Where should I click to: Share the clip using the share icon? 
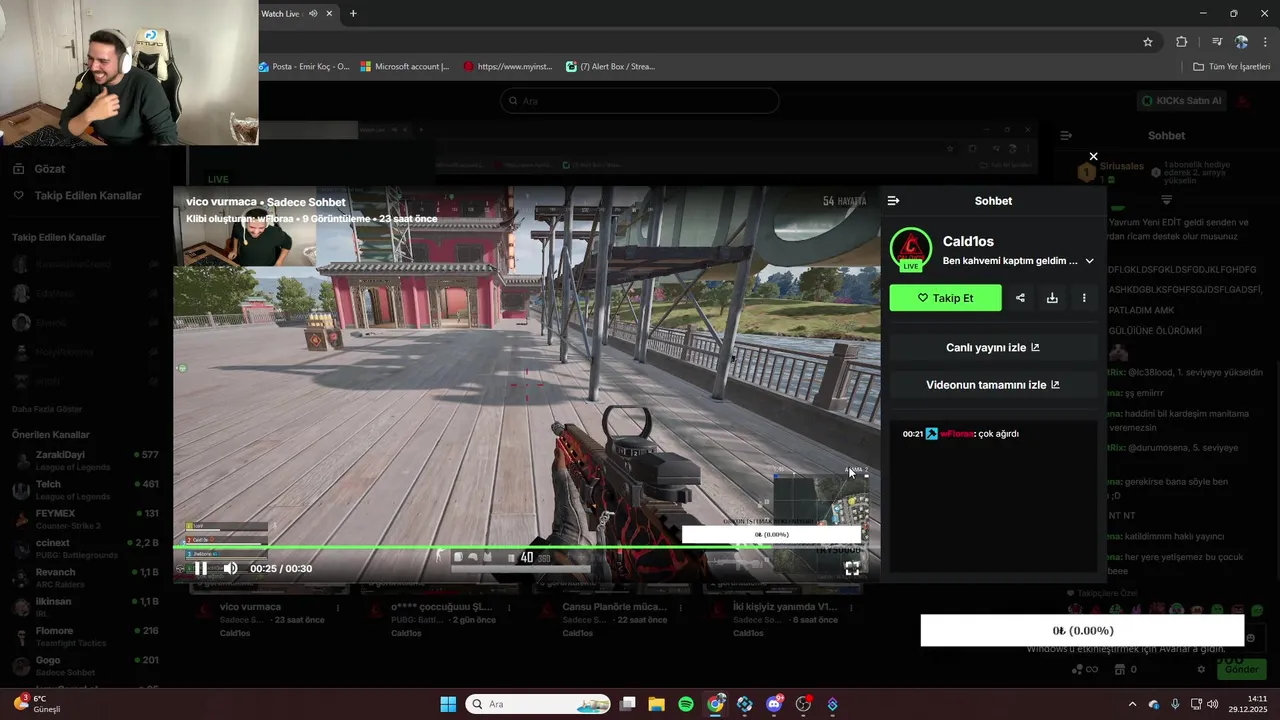click(1020, 298)
